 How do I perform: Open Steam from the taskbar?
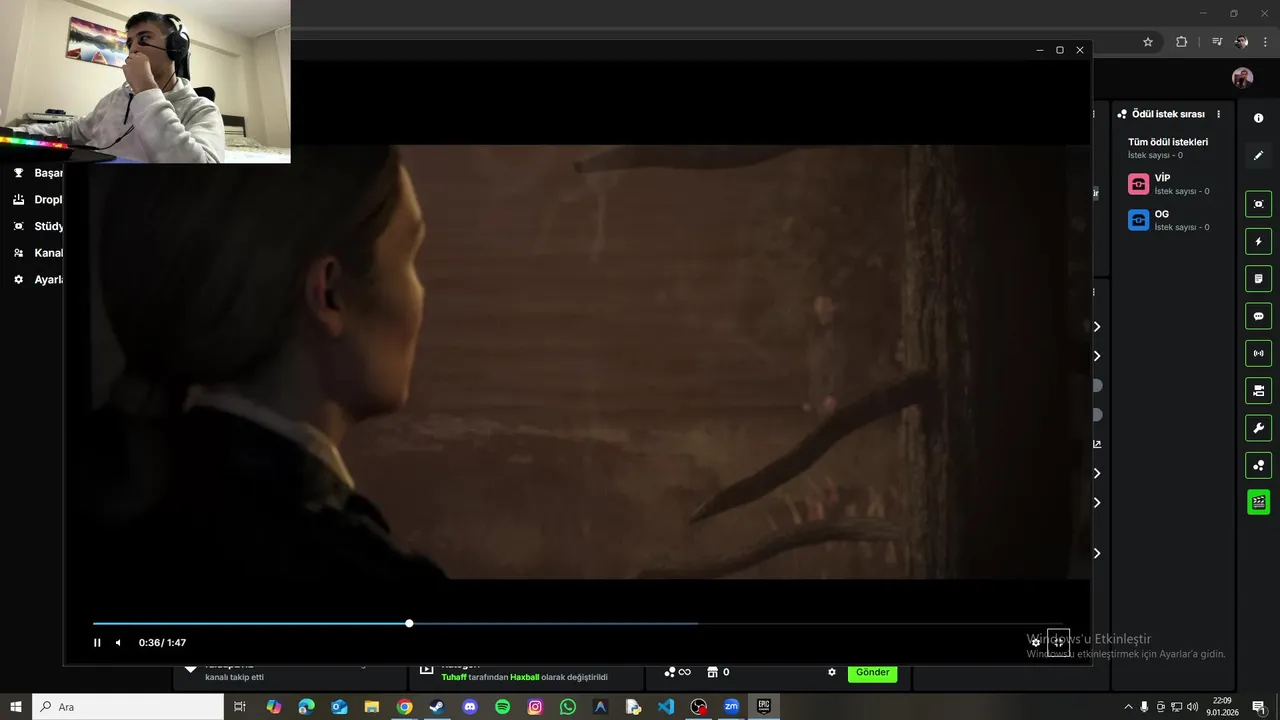point(437,707)
